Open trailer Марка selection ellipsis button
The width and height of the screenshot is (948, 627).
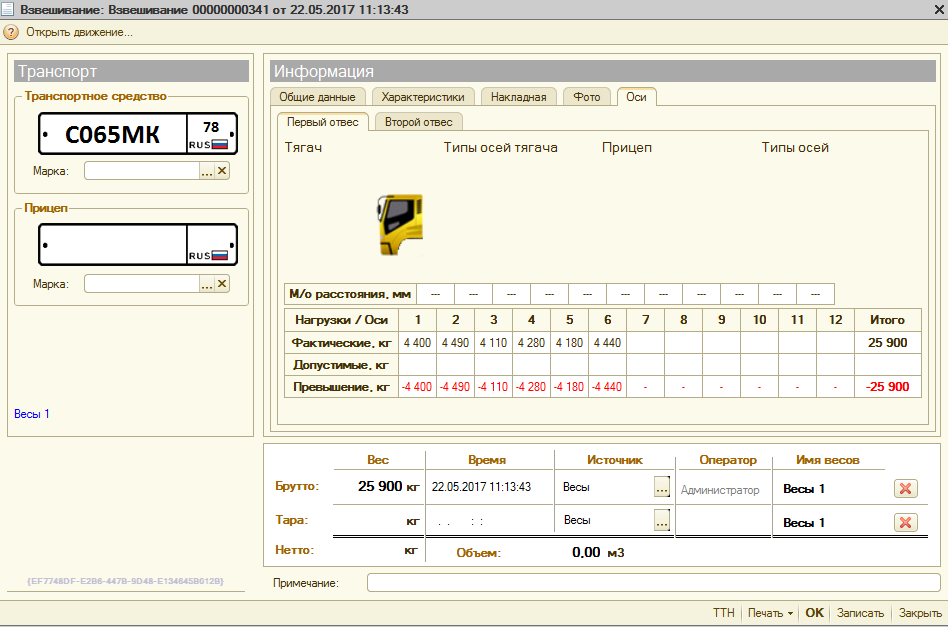[x=207, y=284]
